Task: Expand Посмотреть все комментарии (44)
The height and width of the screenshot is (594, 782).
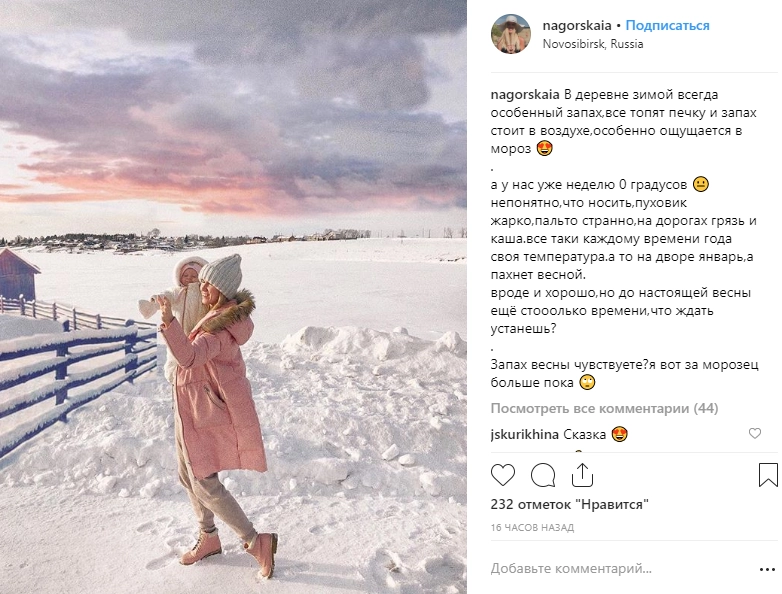Action: coord(604,408)
